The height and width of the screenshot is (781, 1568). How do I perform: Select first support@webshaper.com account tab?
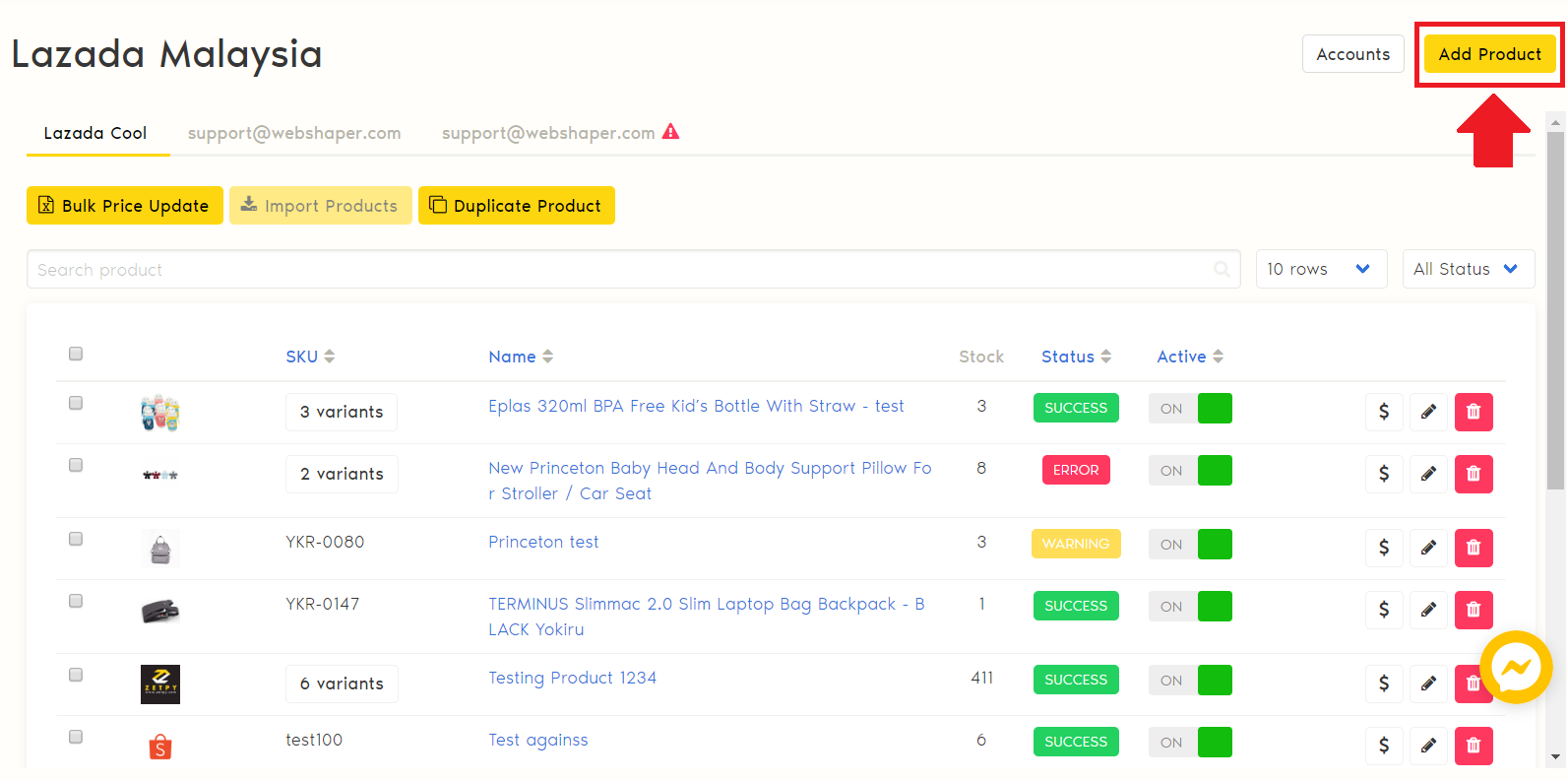coord(294,133)
